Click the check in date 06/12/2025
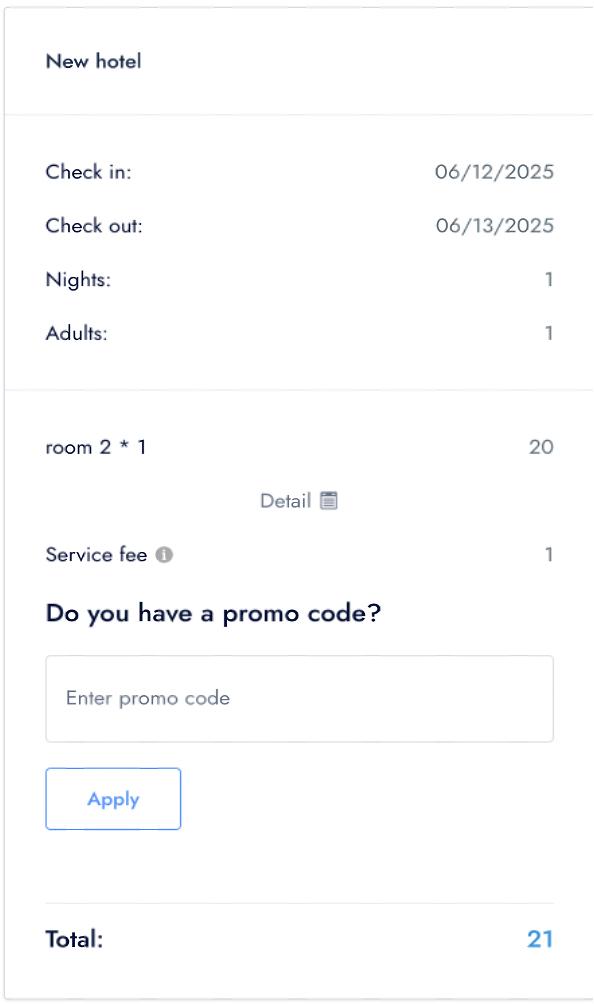 [x=494, y=172]
